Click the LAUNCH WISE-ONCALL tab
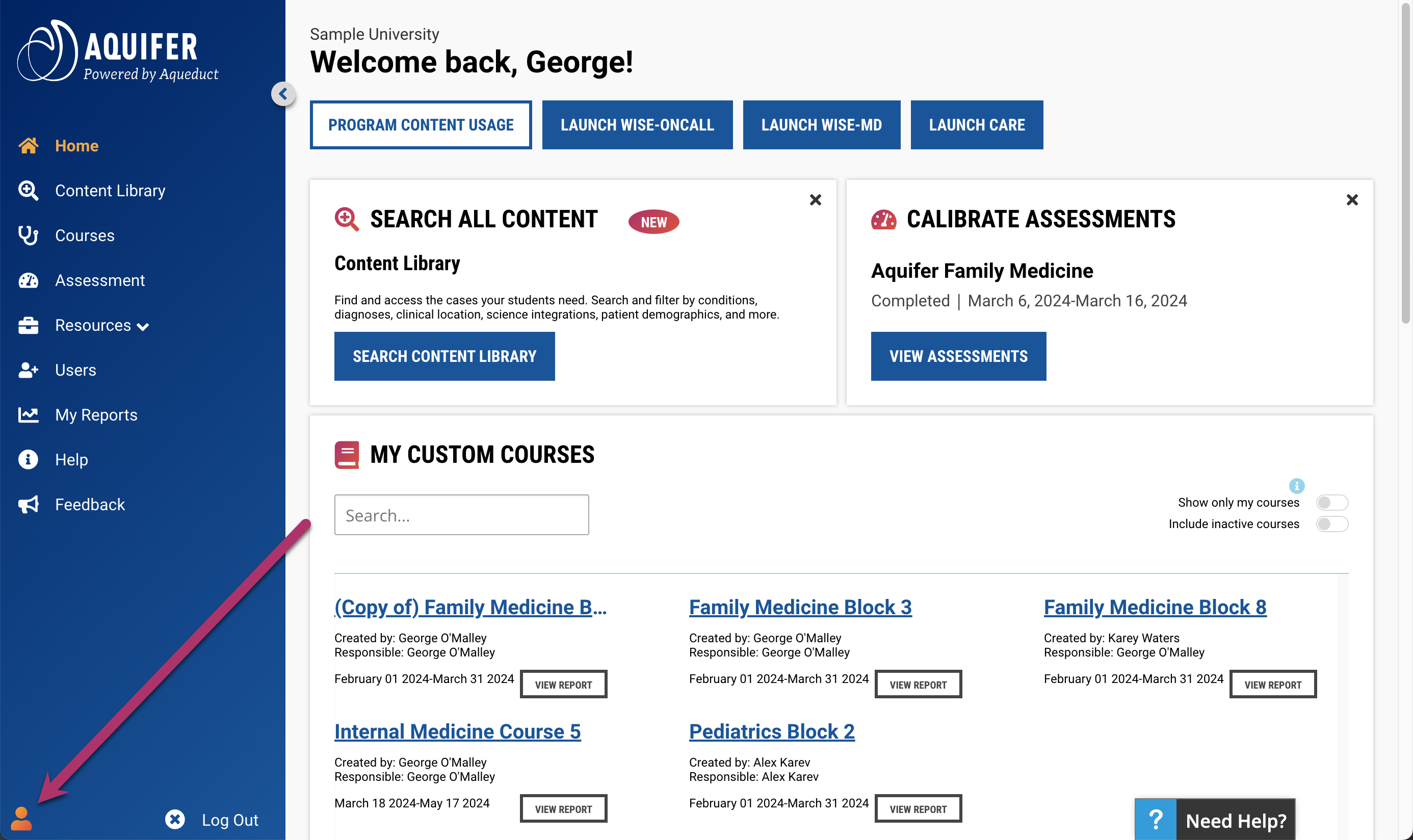The width and height of the screenshot is (1413, 840). [637, 124]
